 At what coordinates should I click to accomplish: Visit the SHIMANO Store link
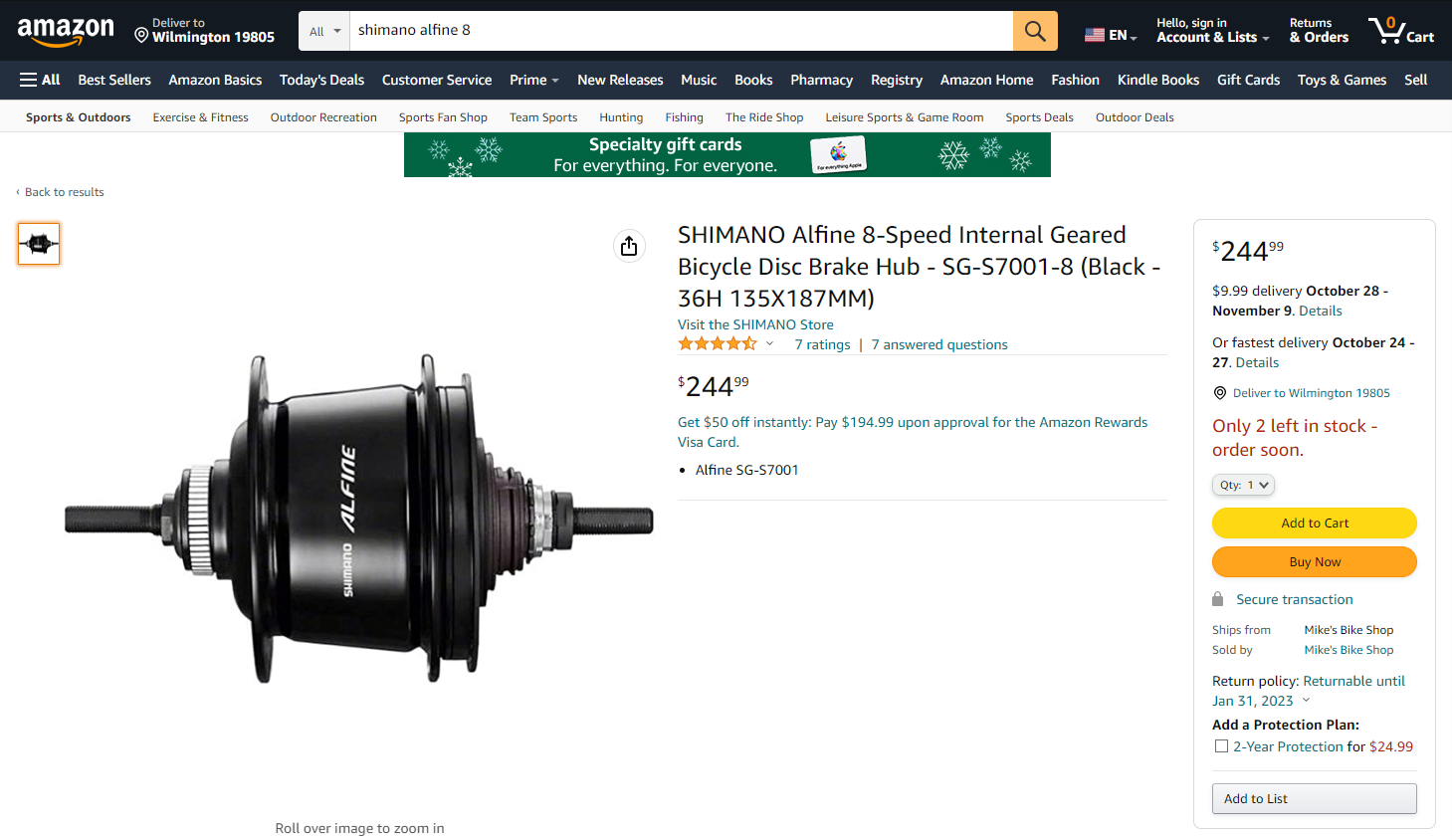point(755,324)
